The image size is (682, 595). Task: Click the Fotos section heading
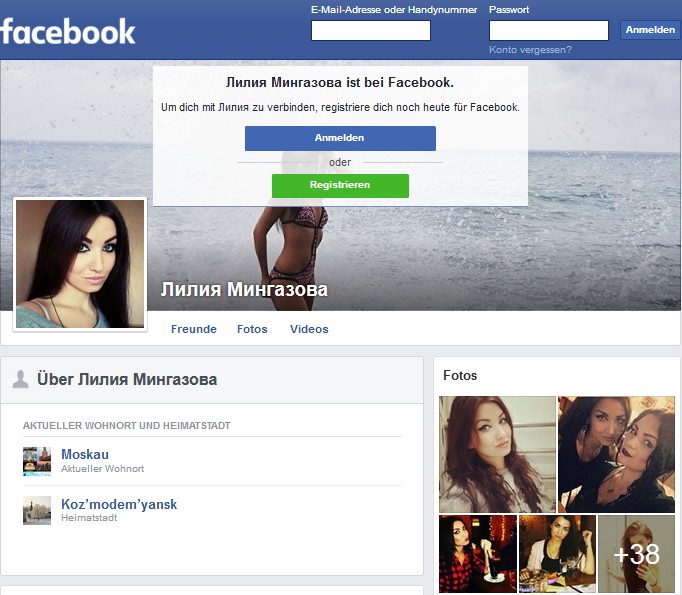point(460,375)
